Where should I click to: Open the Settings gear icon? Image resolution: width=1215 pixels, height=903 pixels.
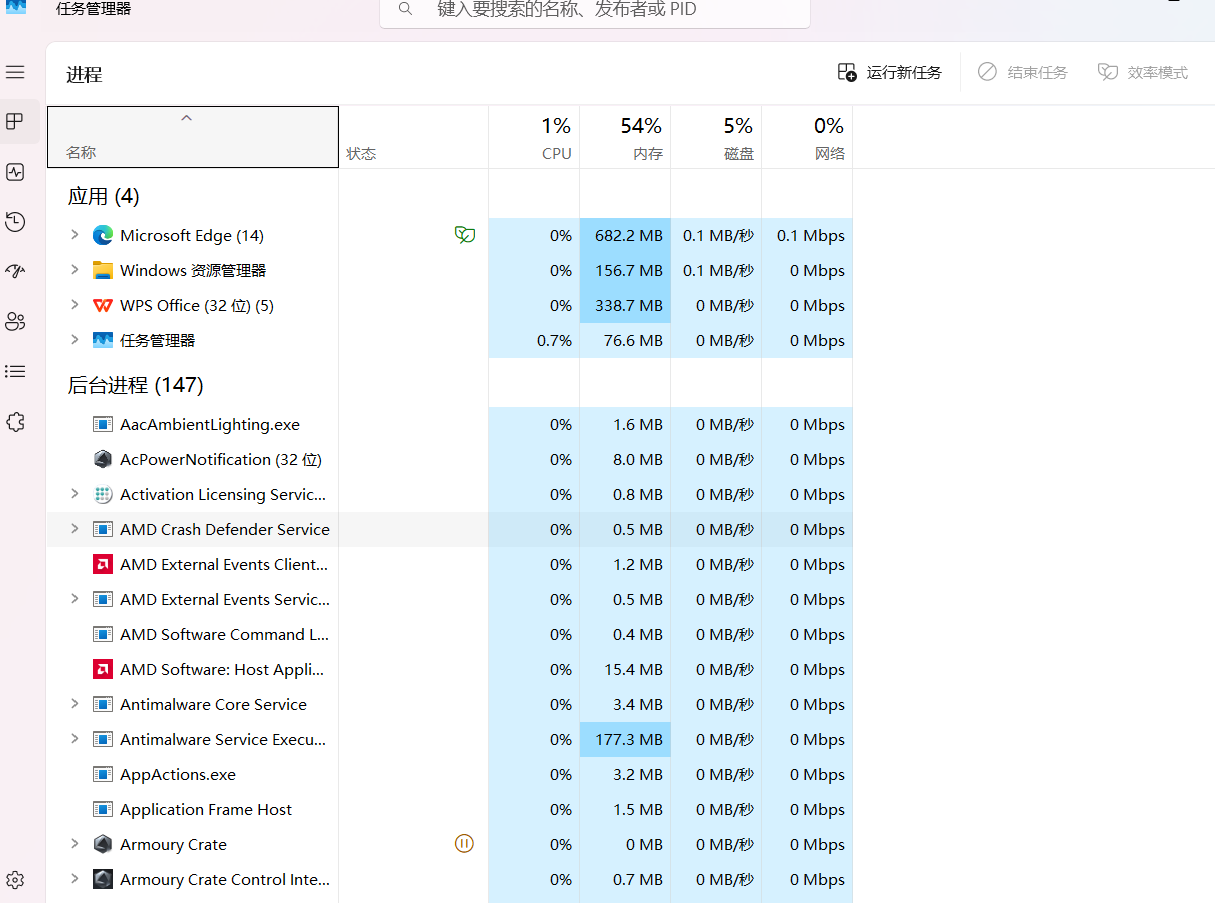(15, 880)
